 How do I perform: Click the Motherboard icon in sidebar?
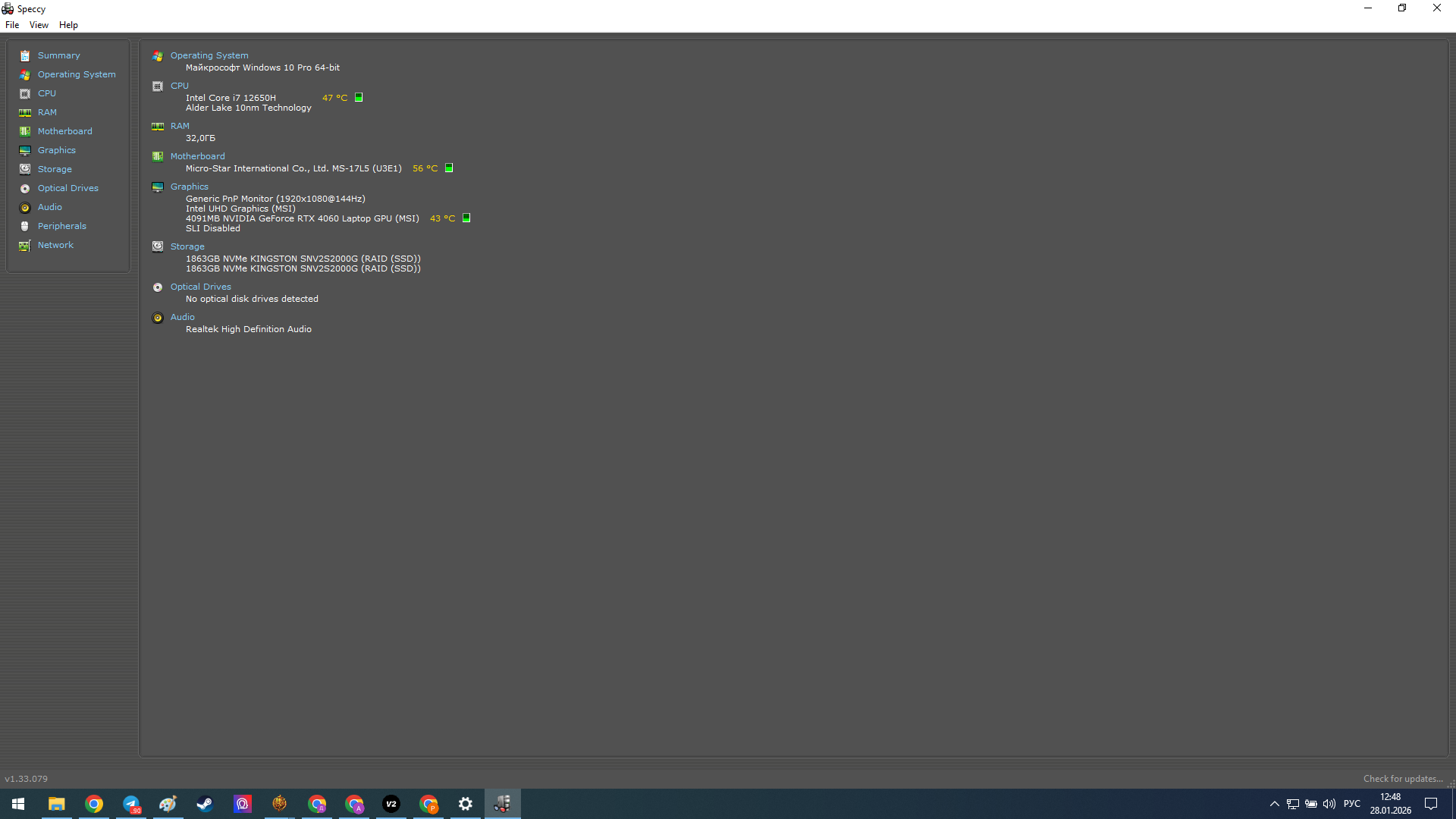tap(25, 132)
